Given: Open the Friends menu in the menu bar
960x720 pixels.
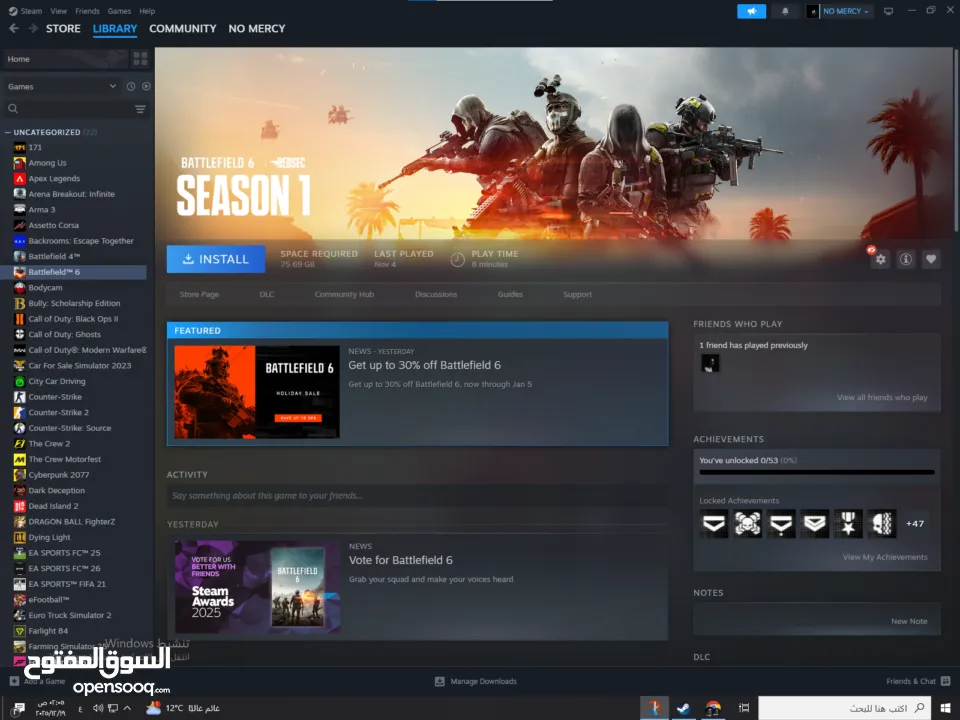Looking at the screenshot, I should [87, 11].
